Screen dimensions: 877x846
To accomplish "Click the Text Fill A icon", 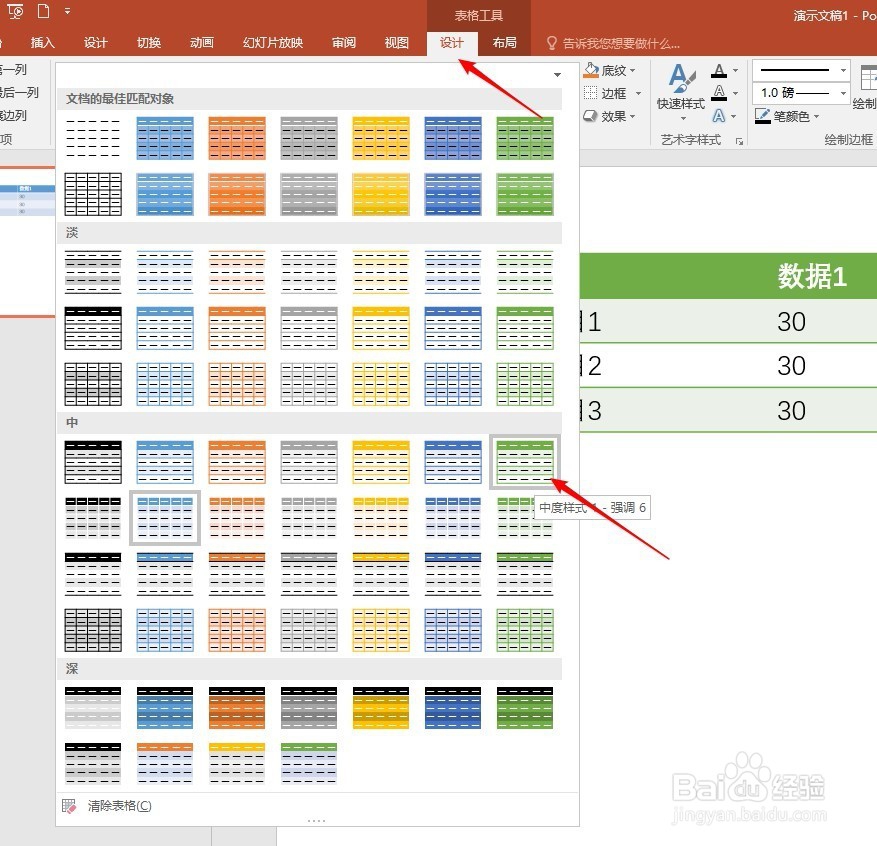I will [x=719, y=70].
